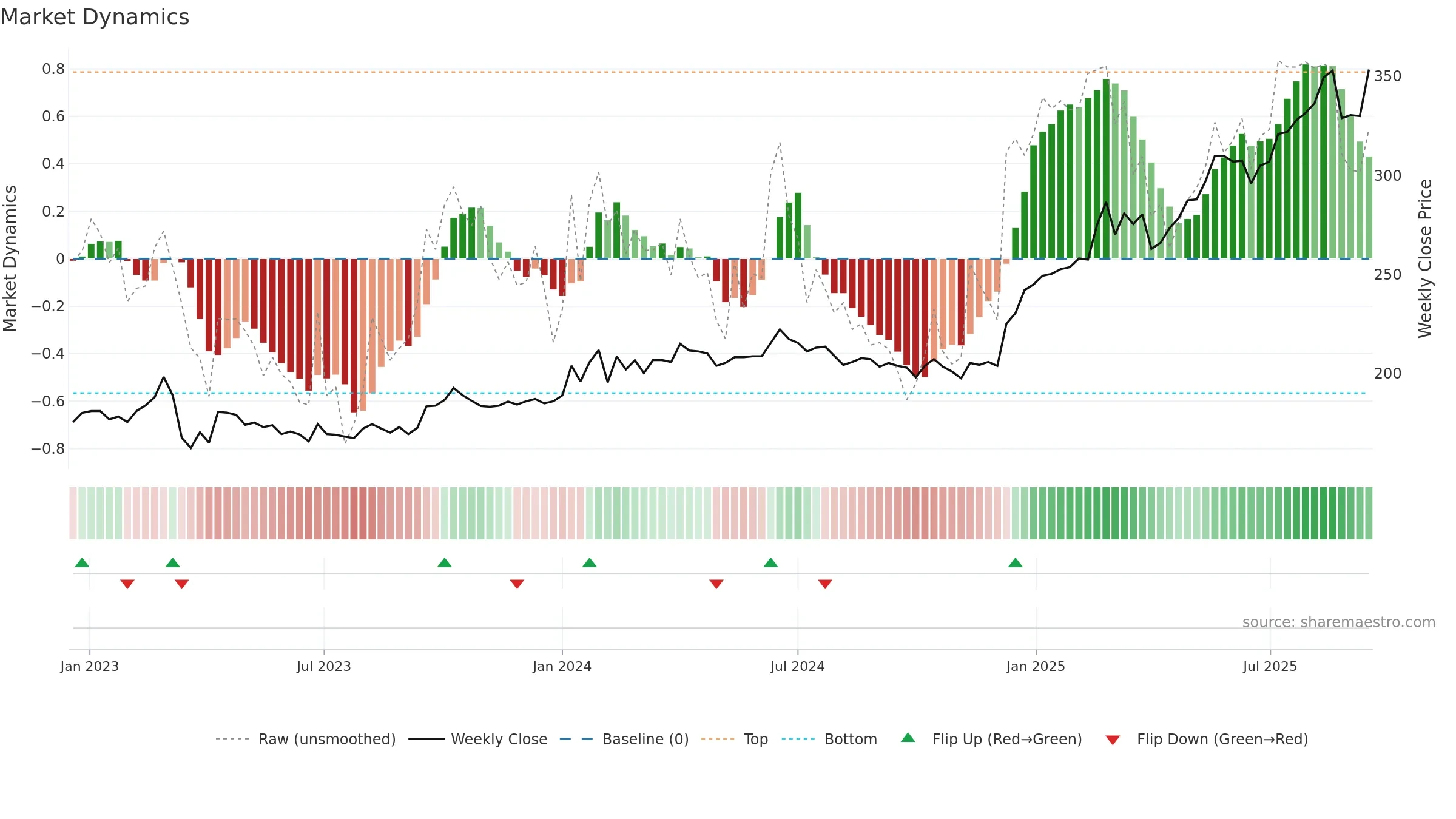Toggle Bottom legend entry
The image size is (1456, 819).
pyautogui.click(x=829, y=739)
